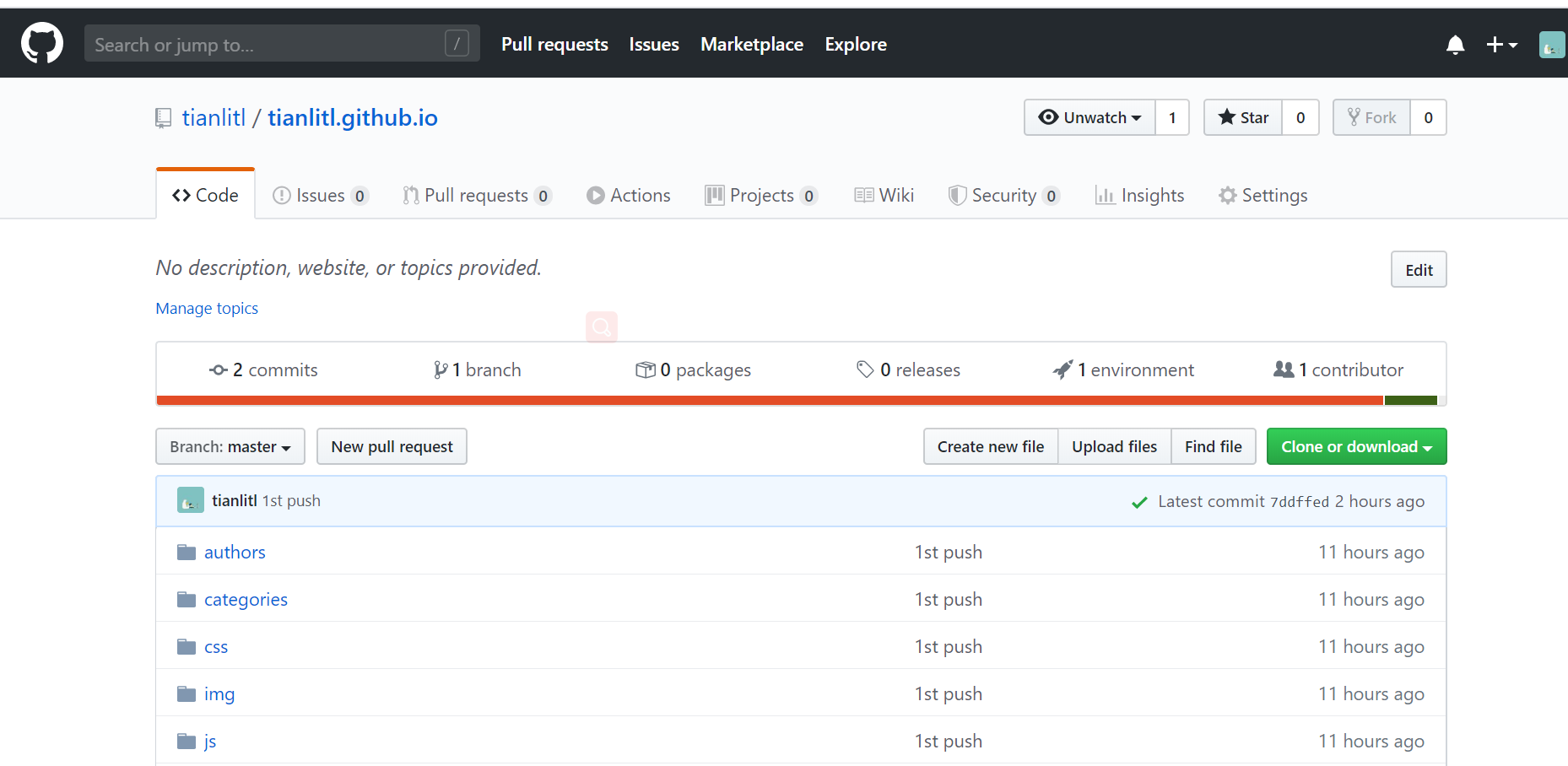Open the Actions tab
The height and width of the screenshot is (766, 1568).
[x=629, y=196]
